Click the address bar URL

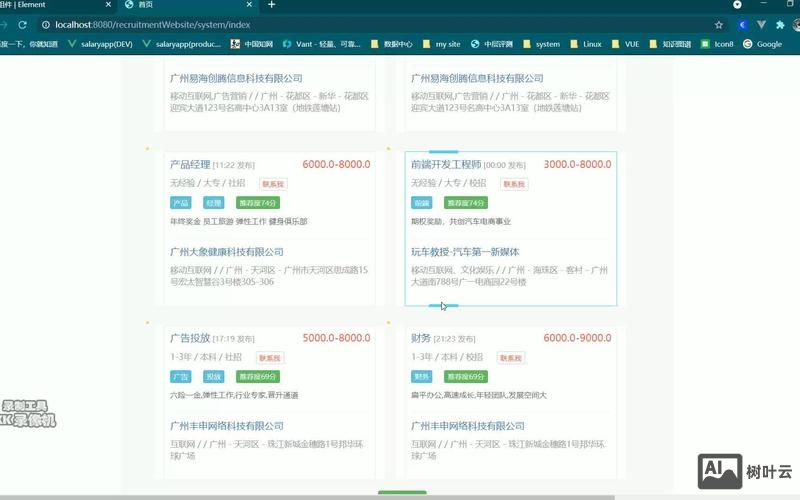pyautogui.click(x=153, y=24)
